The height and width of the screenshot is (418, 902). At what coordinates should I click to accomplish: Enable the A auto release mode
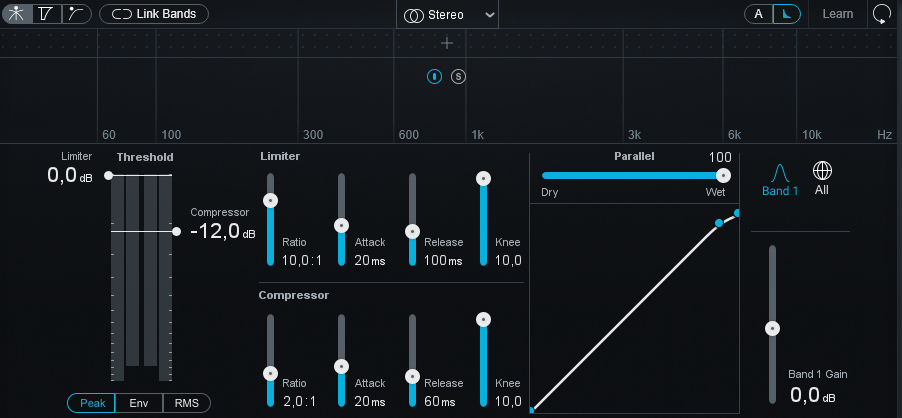coord(758,14)
